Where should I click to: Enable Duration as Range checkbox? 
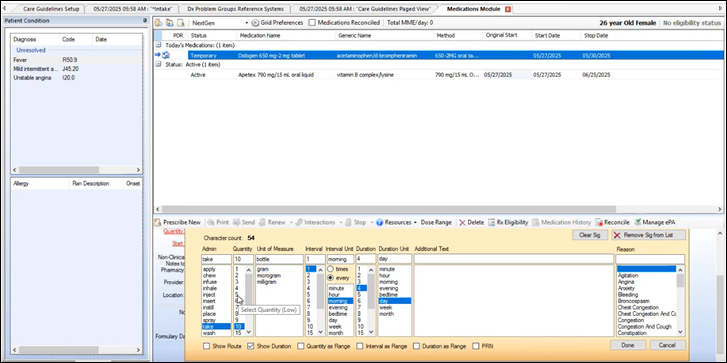click(x=417, y=346)
